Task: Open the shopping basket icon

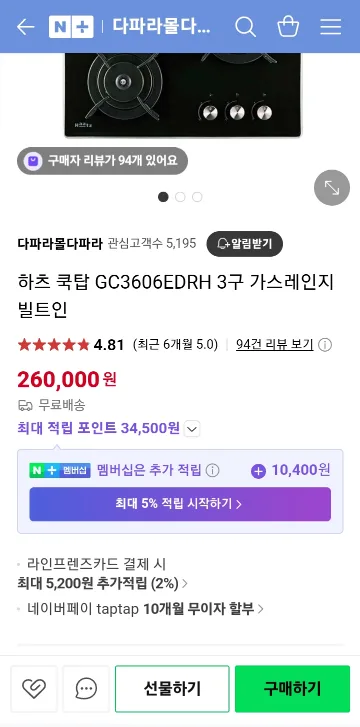Action: point(288,26)
